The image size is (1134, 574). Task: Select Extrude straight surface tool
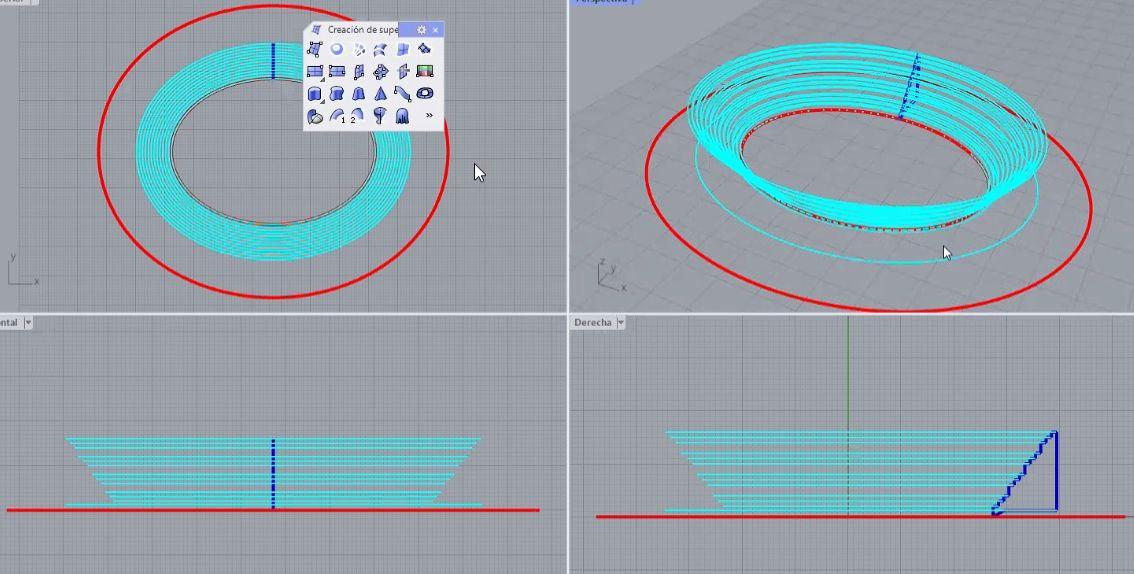pos(315,94)
